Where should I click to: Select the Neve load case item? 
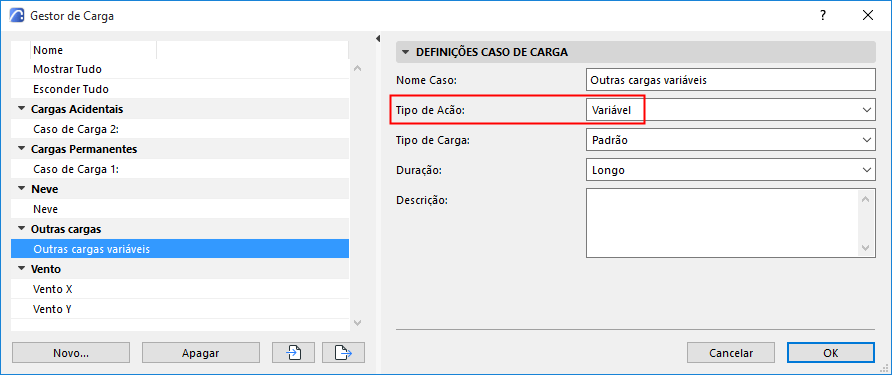tap(180, 209)
